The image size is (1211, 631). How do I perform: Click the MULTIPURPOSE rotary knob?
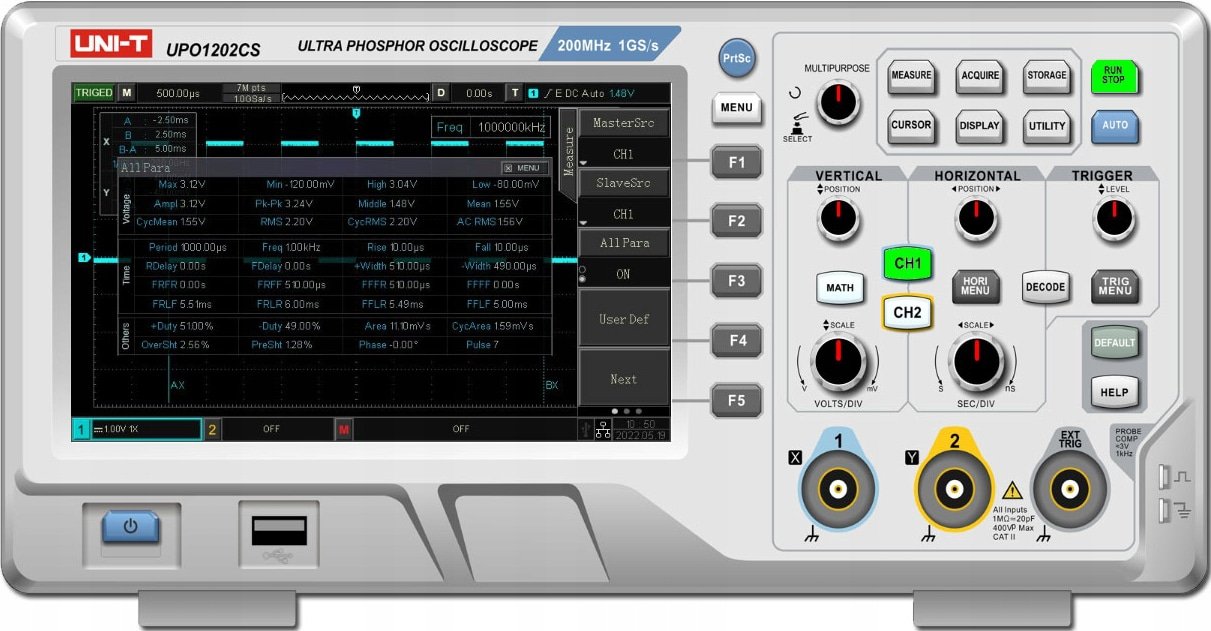point(838,101)
